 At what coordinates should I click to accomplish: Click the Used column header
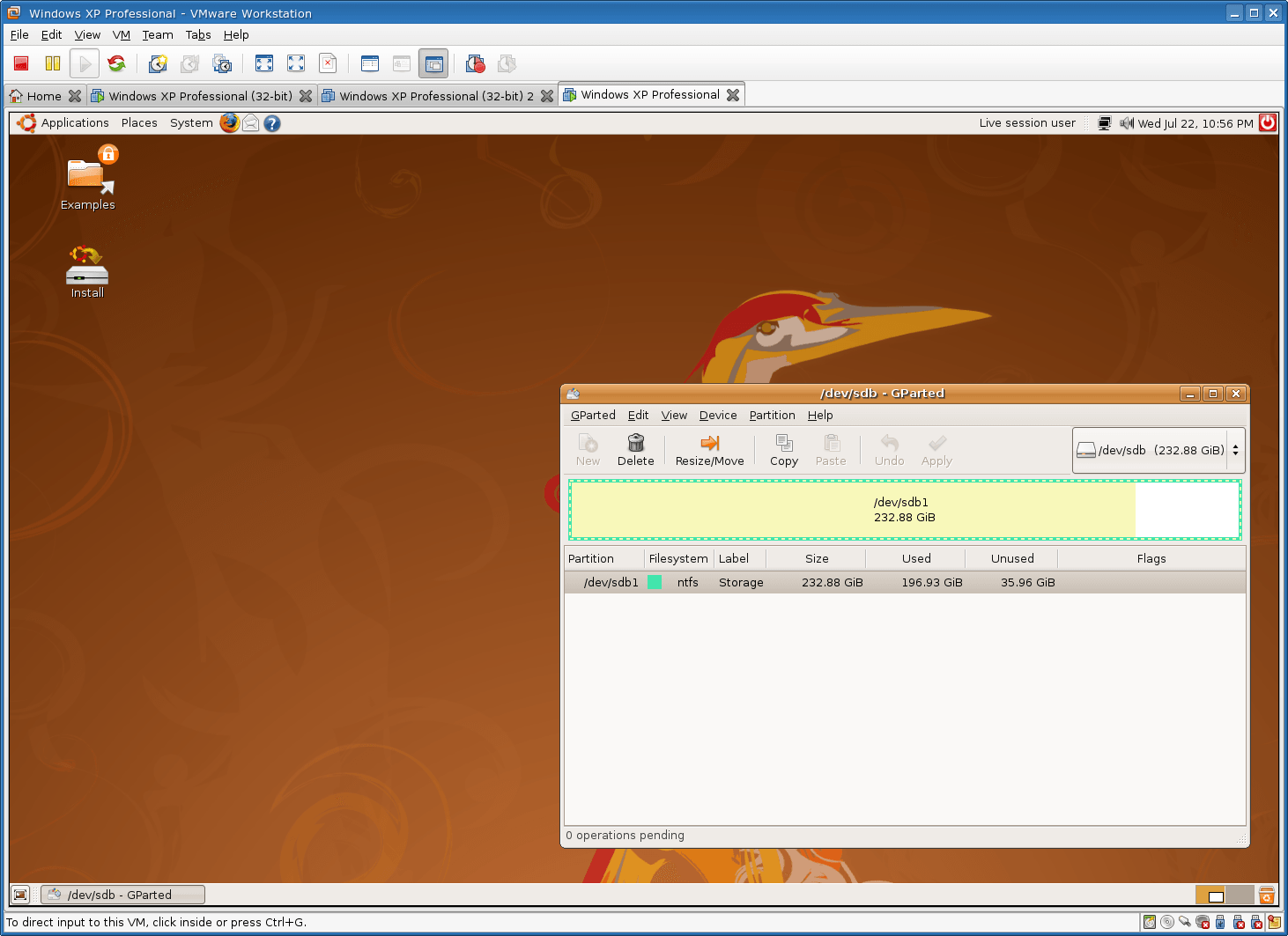915,558
